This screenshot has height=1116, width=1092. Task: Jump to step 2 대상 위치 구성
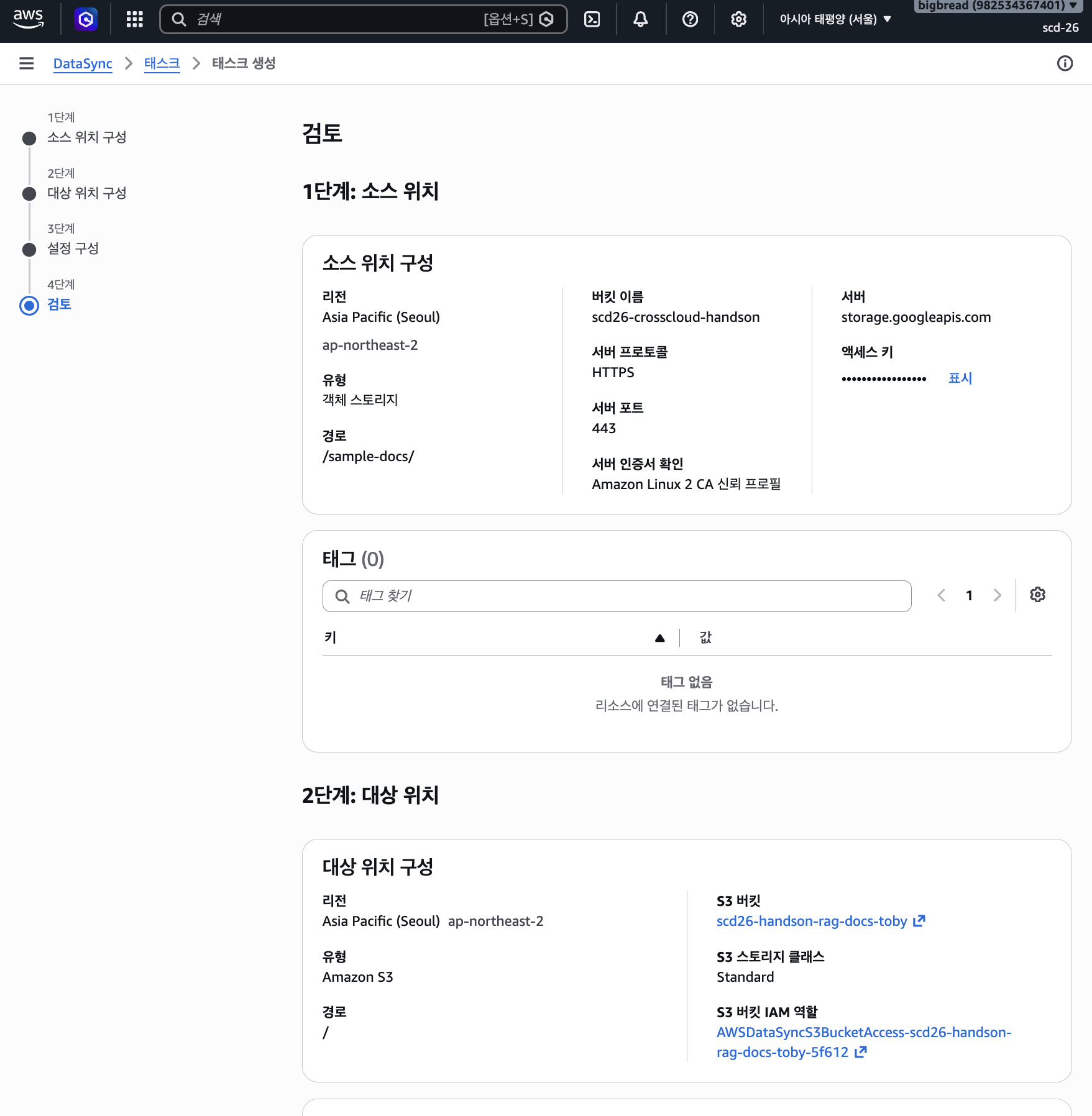[x=86, y=193]
